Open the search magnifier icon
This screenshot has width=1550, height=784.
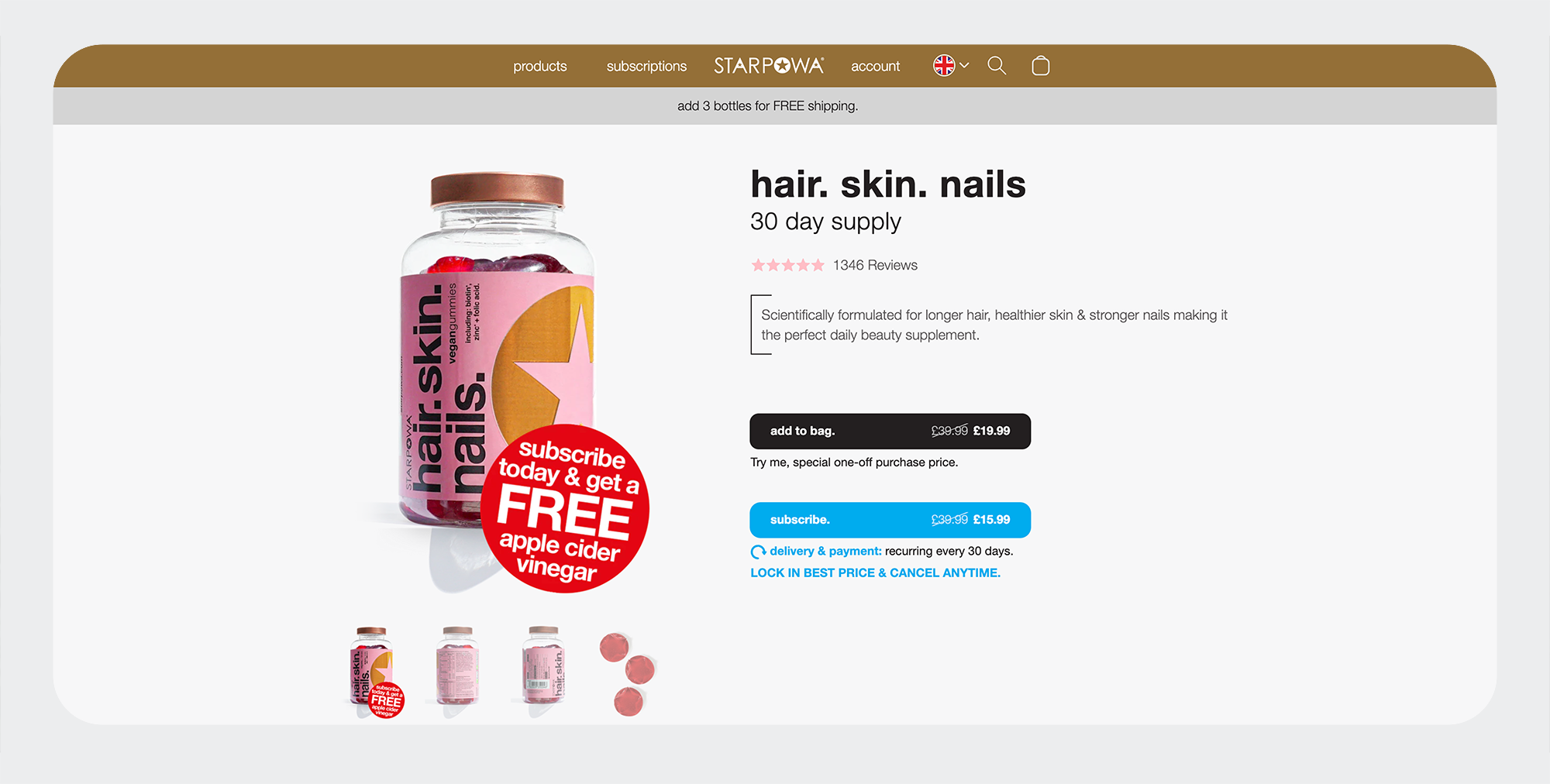click(x=997, y=66)
